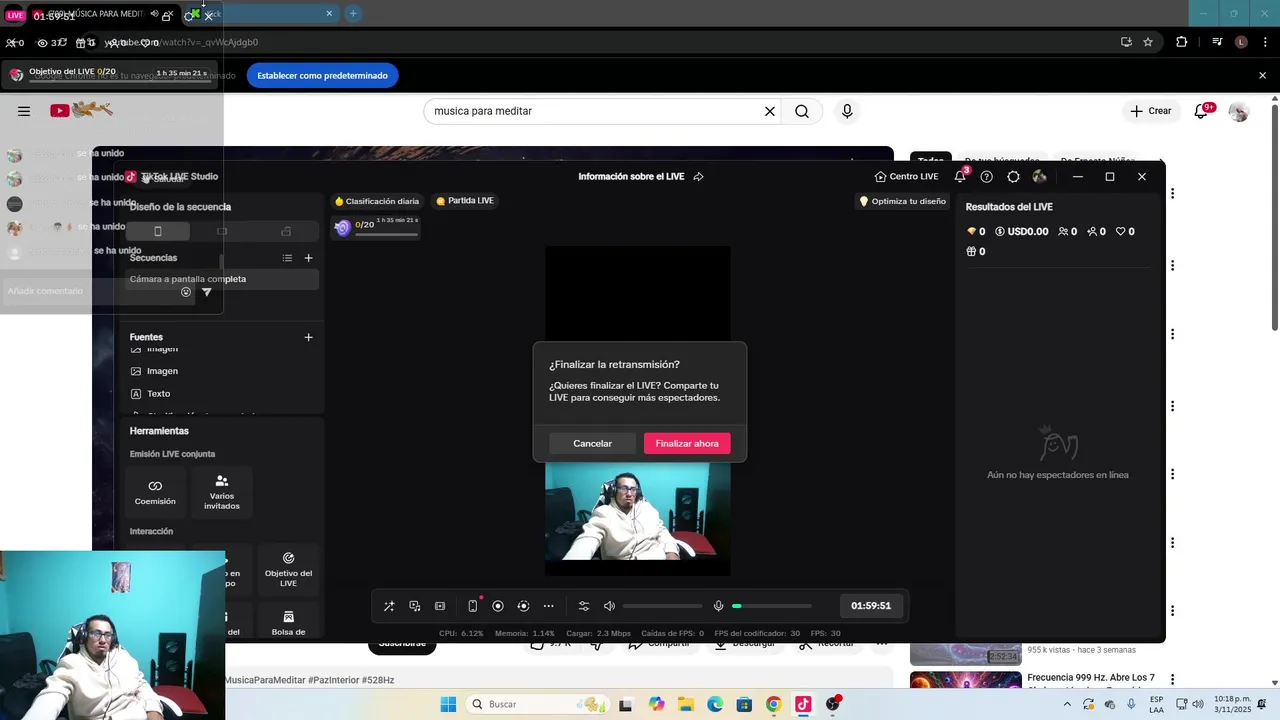Open the media and music overlay tool

click(415, 606)
